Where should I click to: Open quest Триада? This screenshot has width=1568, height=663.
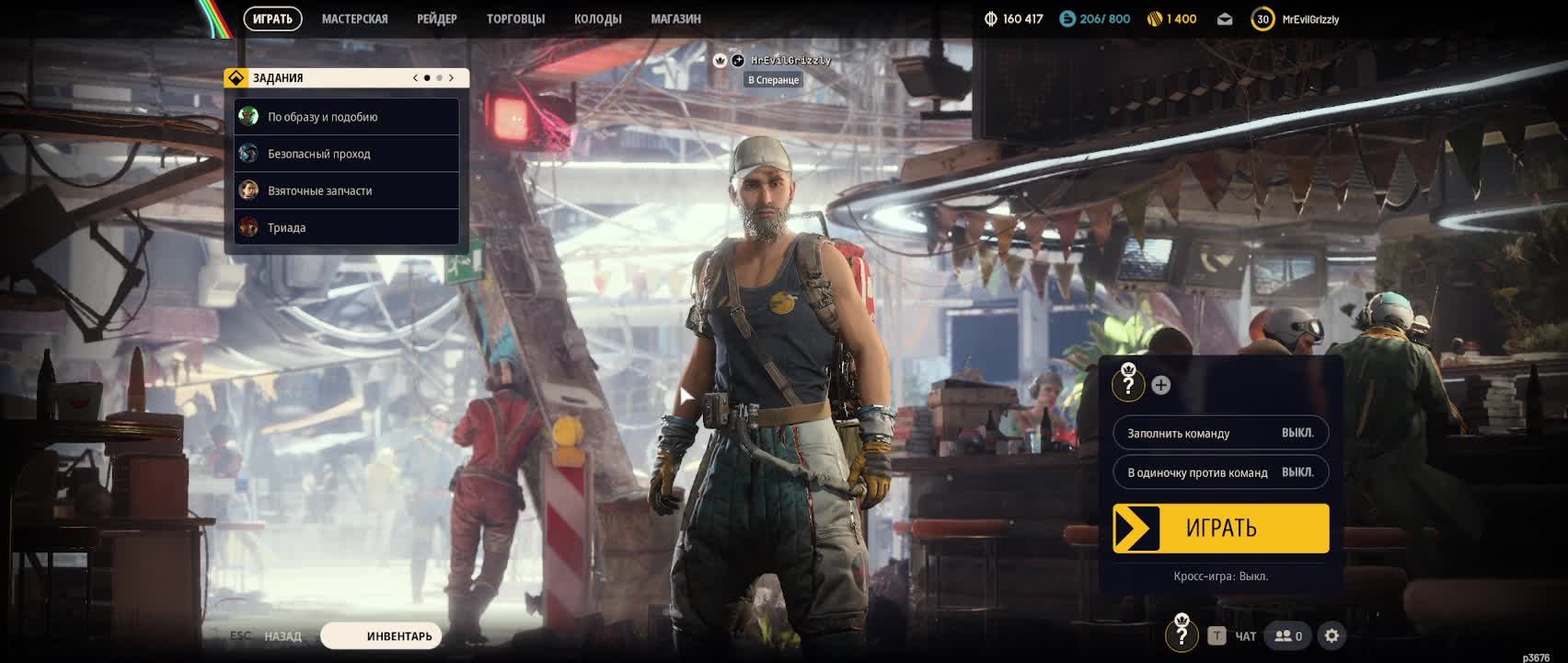[x=346, y=227]
